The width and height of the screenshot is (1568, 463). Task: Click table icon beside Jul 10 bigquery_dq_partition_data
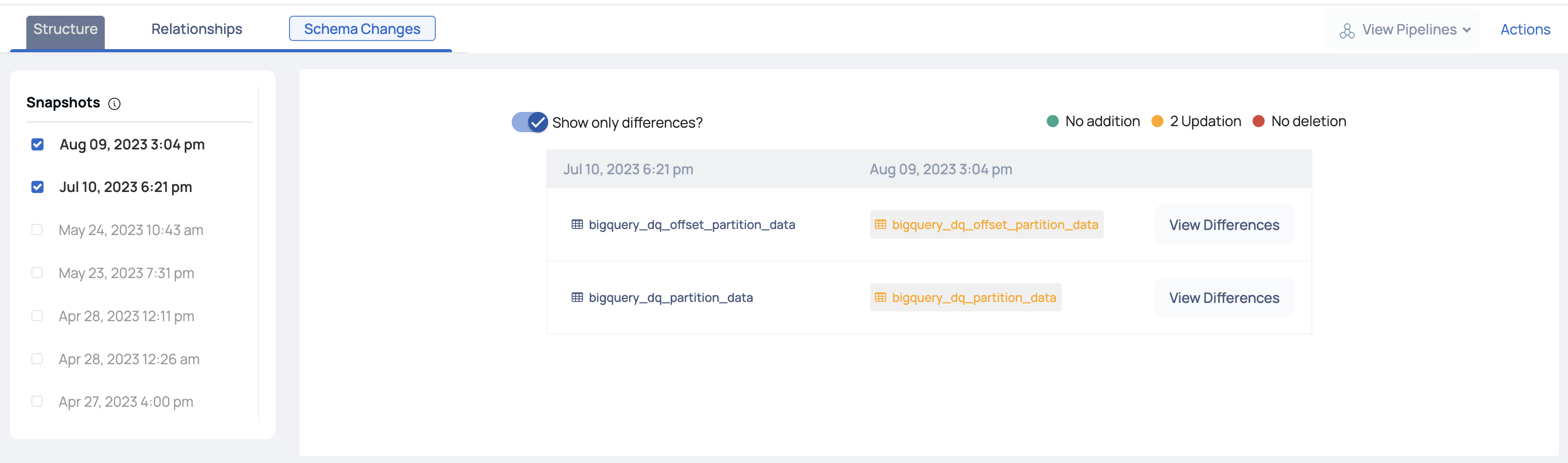[577, 297]
